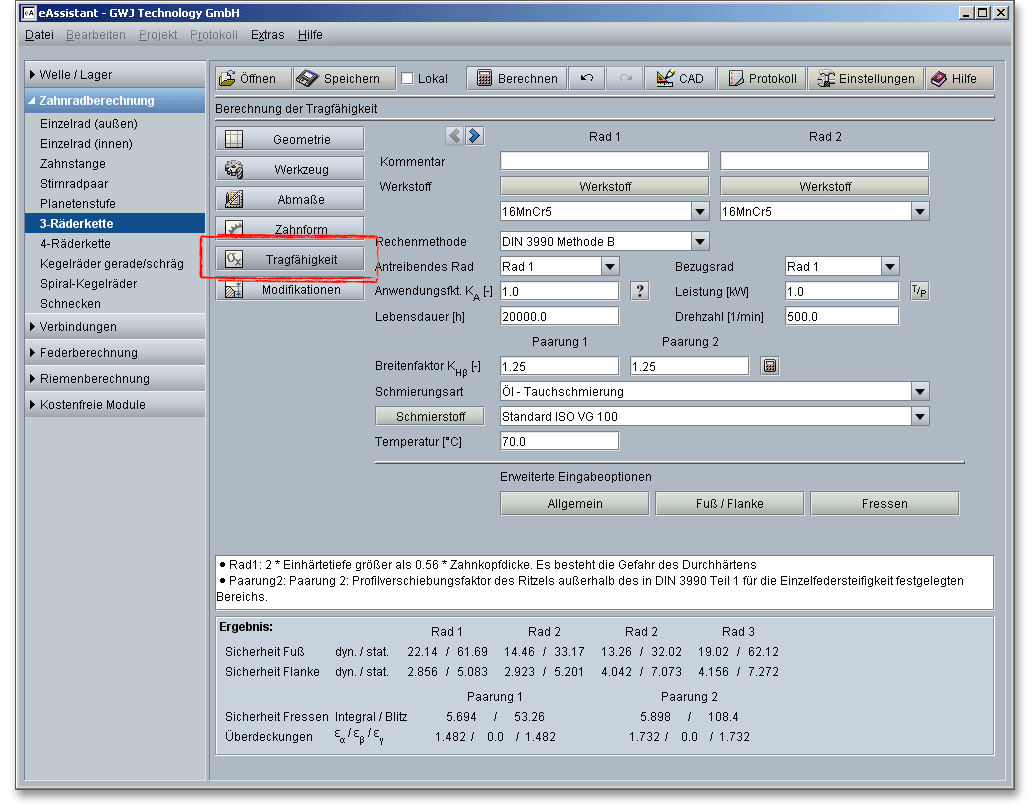Screen dimensions: 1030x805
Task: Click the Temperatur input field
Action: 559,441
